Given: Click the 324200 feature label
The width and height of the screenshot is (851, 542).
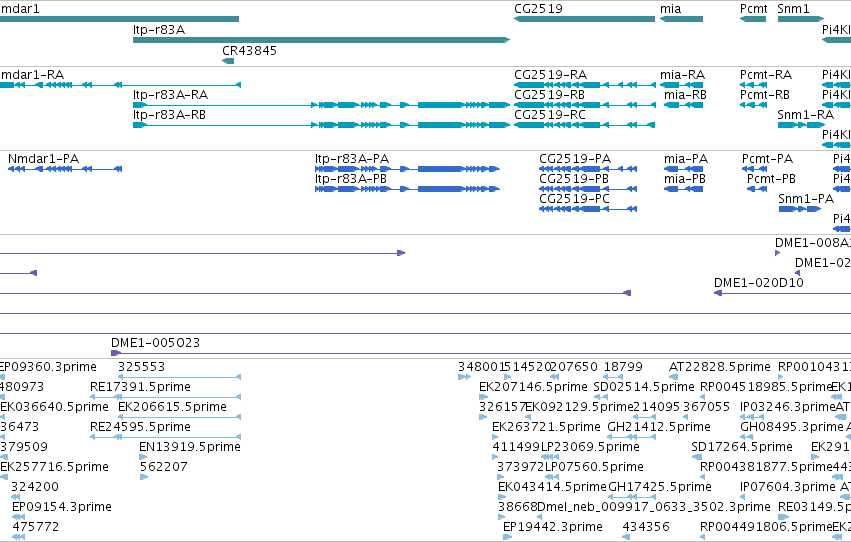Looking at the screenshot, I should (35, 487).
